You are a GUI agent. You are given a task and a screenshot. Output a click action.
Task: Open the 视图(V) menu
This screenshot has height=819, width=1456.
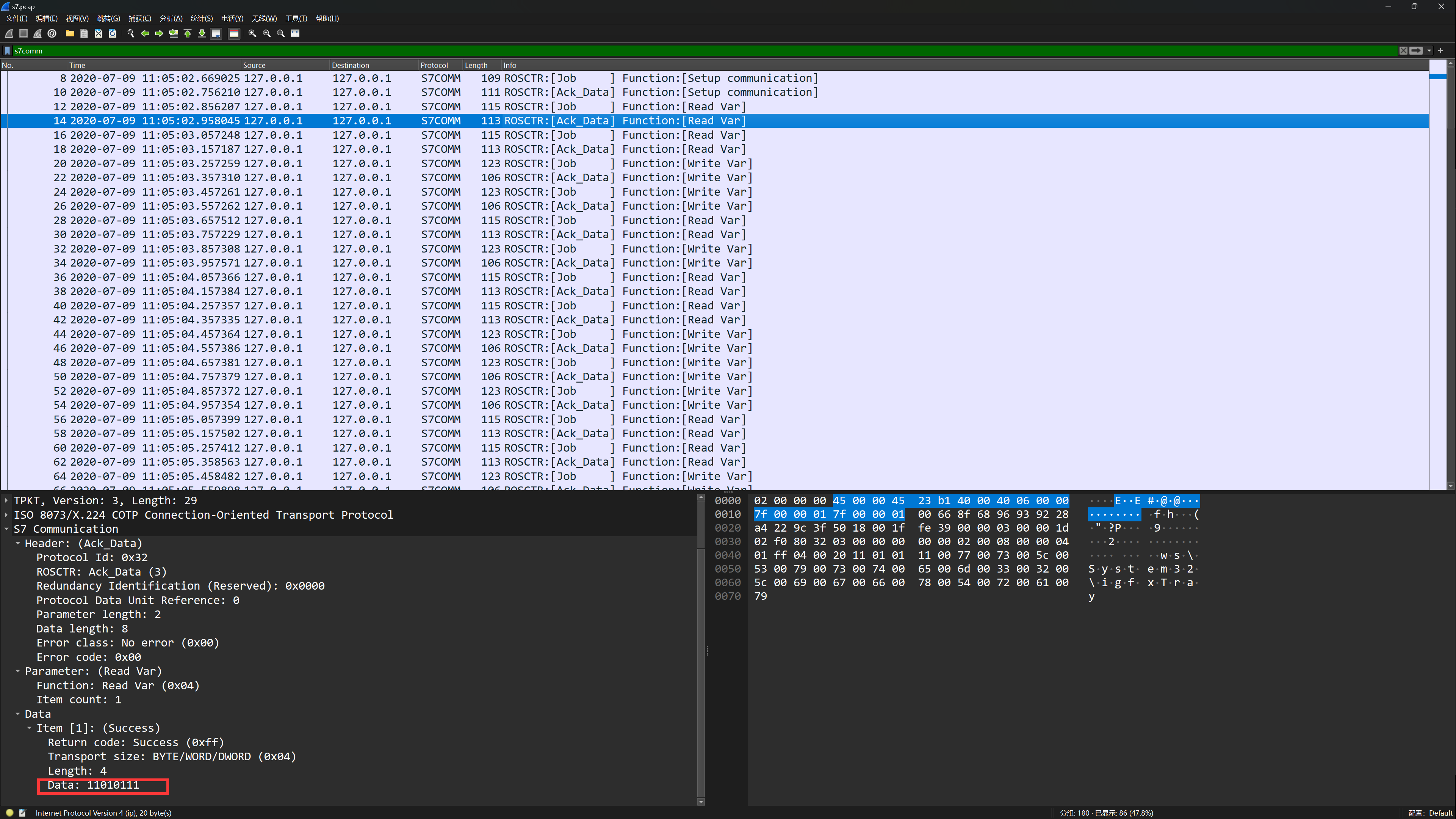click(x=77, y=18)
